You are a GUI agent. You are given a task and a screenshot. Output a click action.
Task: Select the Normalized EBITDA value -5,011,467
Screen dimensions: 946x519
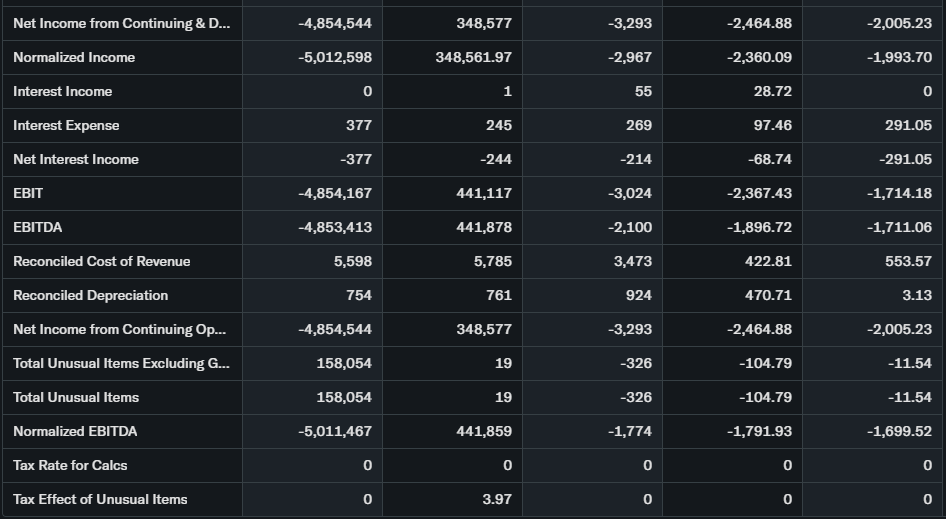335,431
